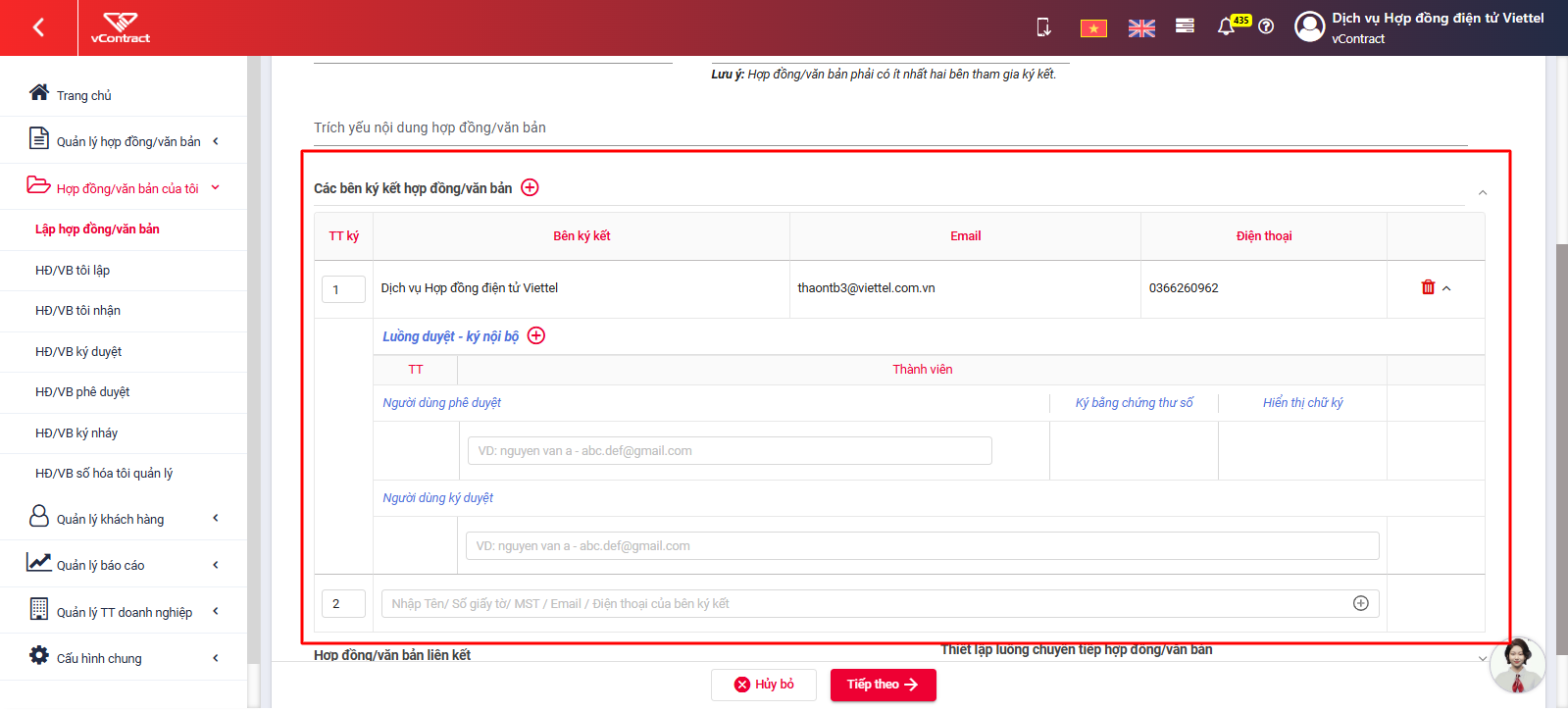Screen dimensions: 1568x712
Task: Switch language to English UK flag
Action: (1141, 28)
